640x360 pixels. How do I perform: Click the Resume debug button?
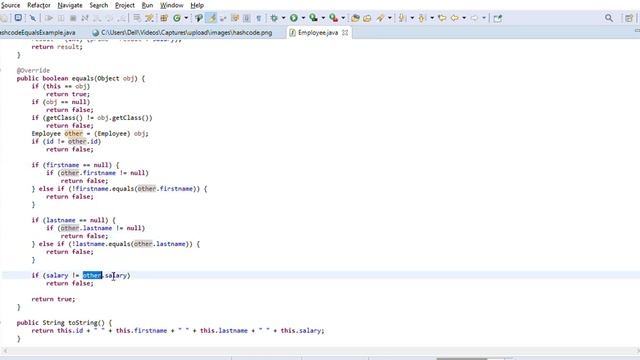pyautogui.click(x=49, y=18)
